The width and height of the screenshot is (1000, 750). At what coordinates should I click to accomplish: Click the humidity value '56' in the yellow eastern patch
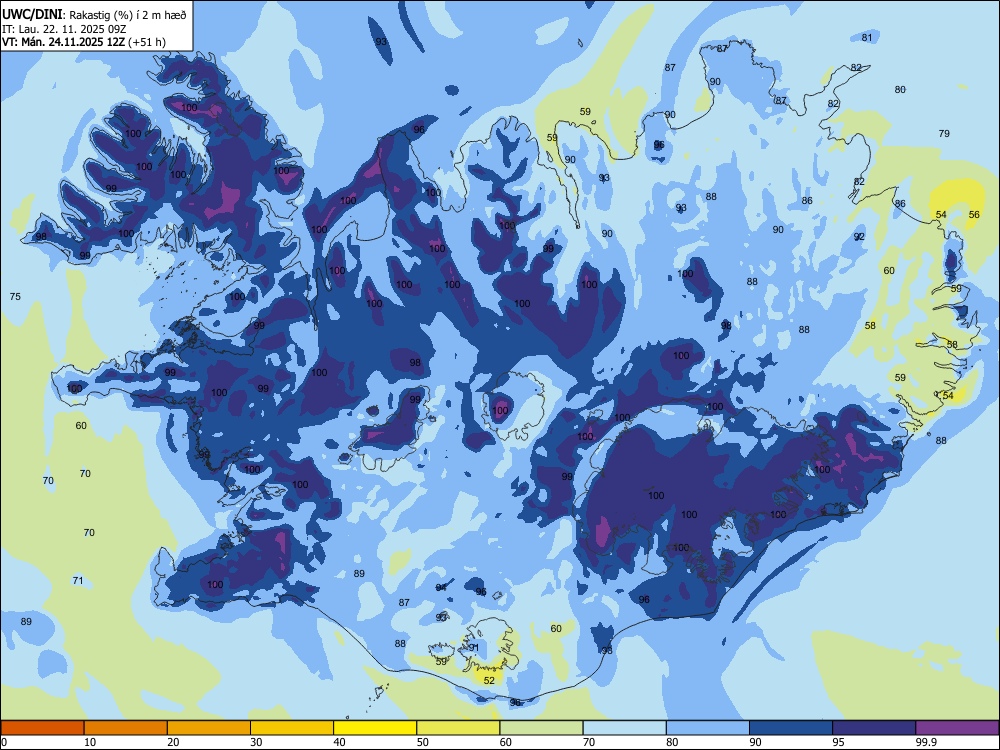click(x=974, y=214)
